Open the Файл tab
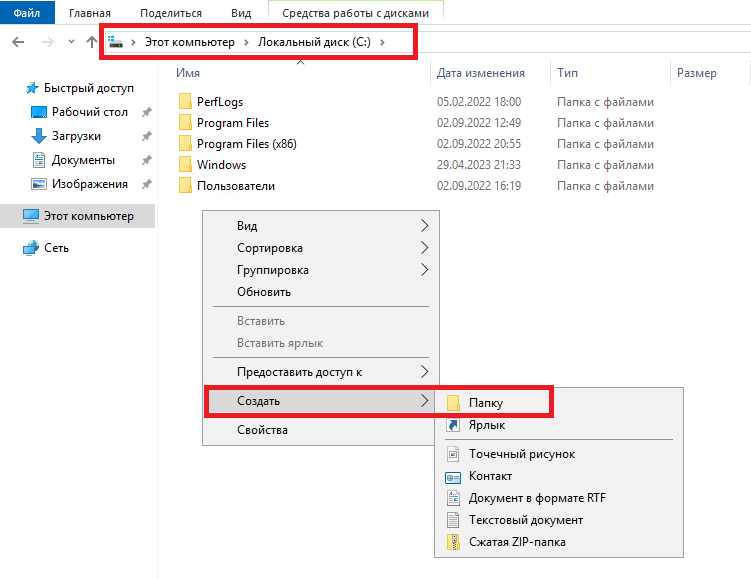The width and height of the screenshot is (751, 579). pos(27,12)
